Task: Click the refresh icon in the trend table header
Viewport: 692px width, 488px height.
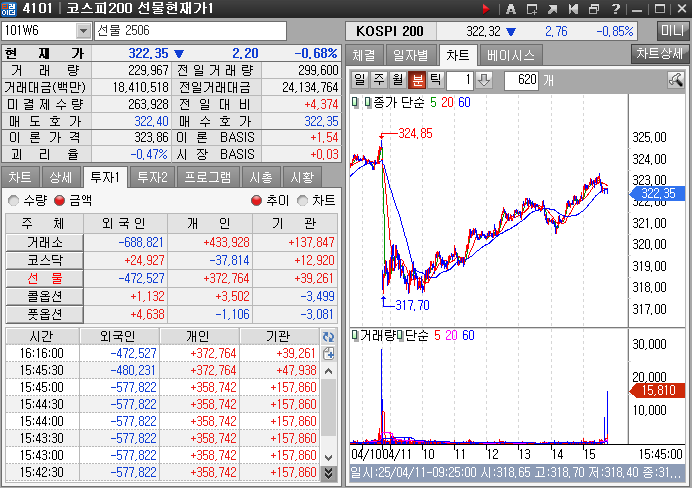Action: (x=328, y=337)
